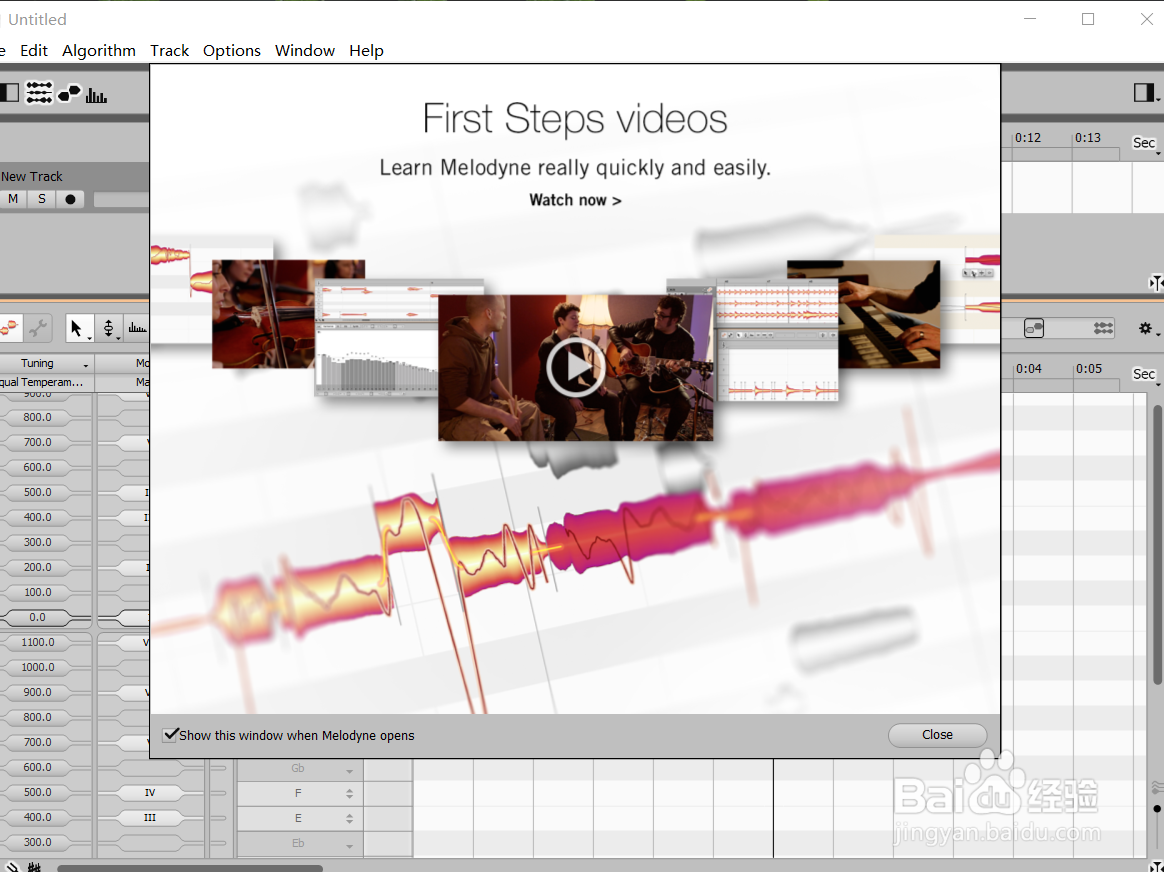Open the Window menu
Image resolution: width=1164 pixels, height=872 pixels.
(x=304, y=50)
